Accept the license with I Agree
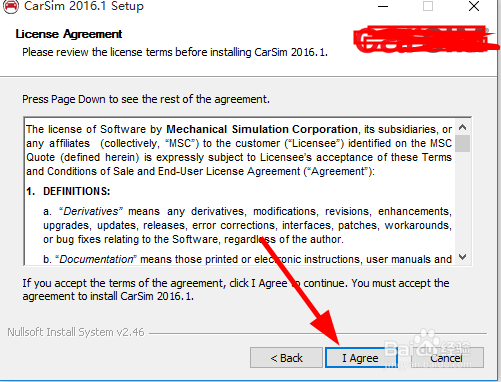Image resolution: width=501 pixels, height=382 pixels. pos(361,358)
